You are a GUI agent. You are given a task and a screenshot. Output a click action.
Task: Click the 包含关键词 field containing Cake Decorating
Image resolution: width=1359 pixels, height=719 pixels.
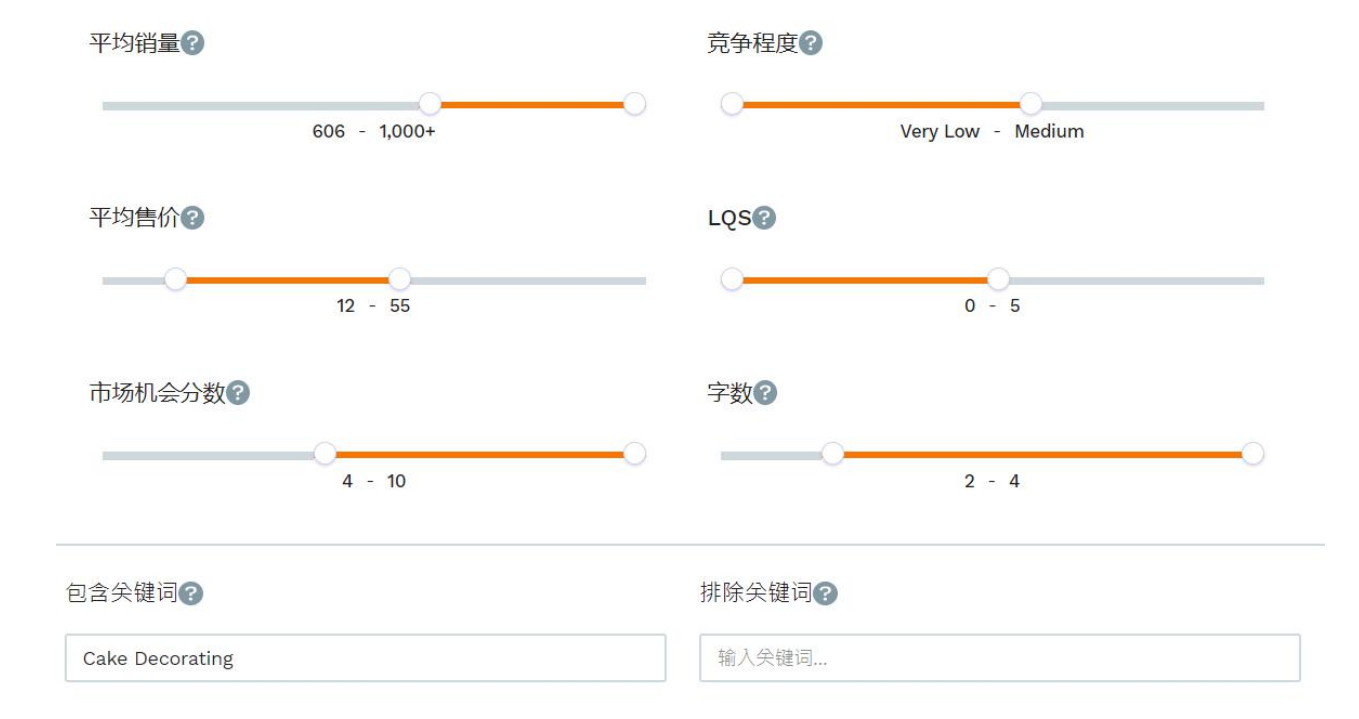pos(366,658)
